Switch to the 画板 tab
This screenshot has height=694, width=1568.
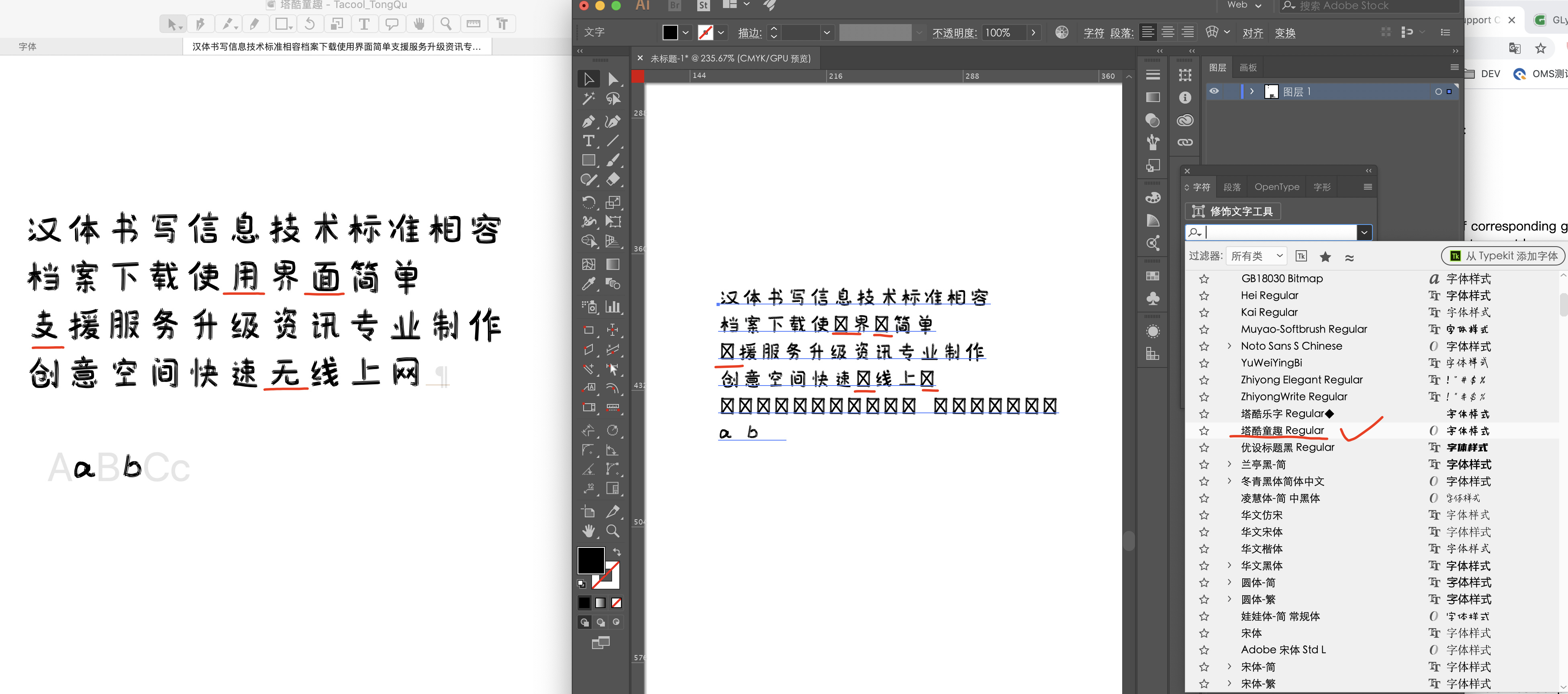point(1248,67)
